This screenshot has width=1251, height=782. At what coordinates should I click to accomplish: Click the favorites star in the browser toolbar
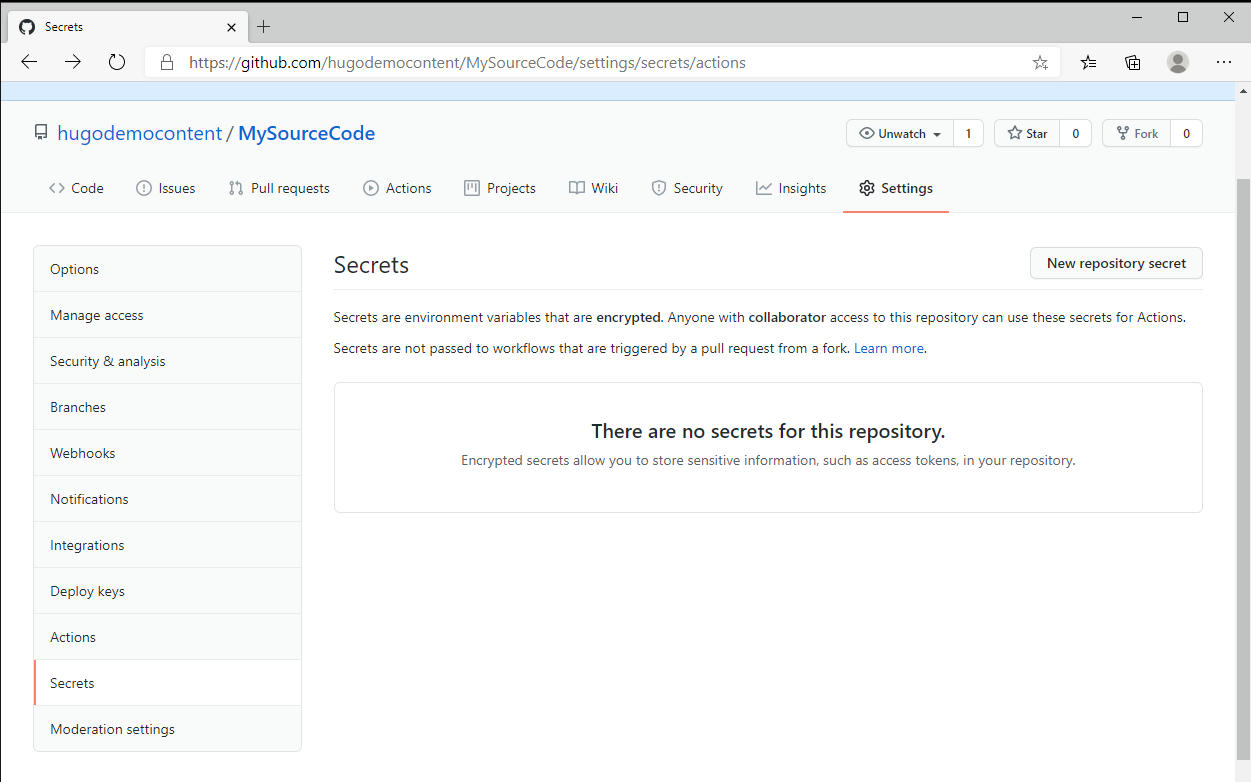[1040, 62]
